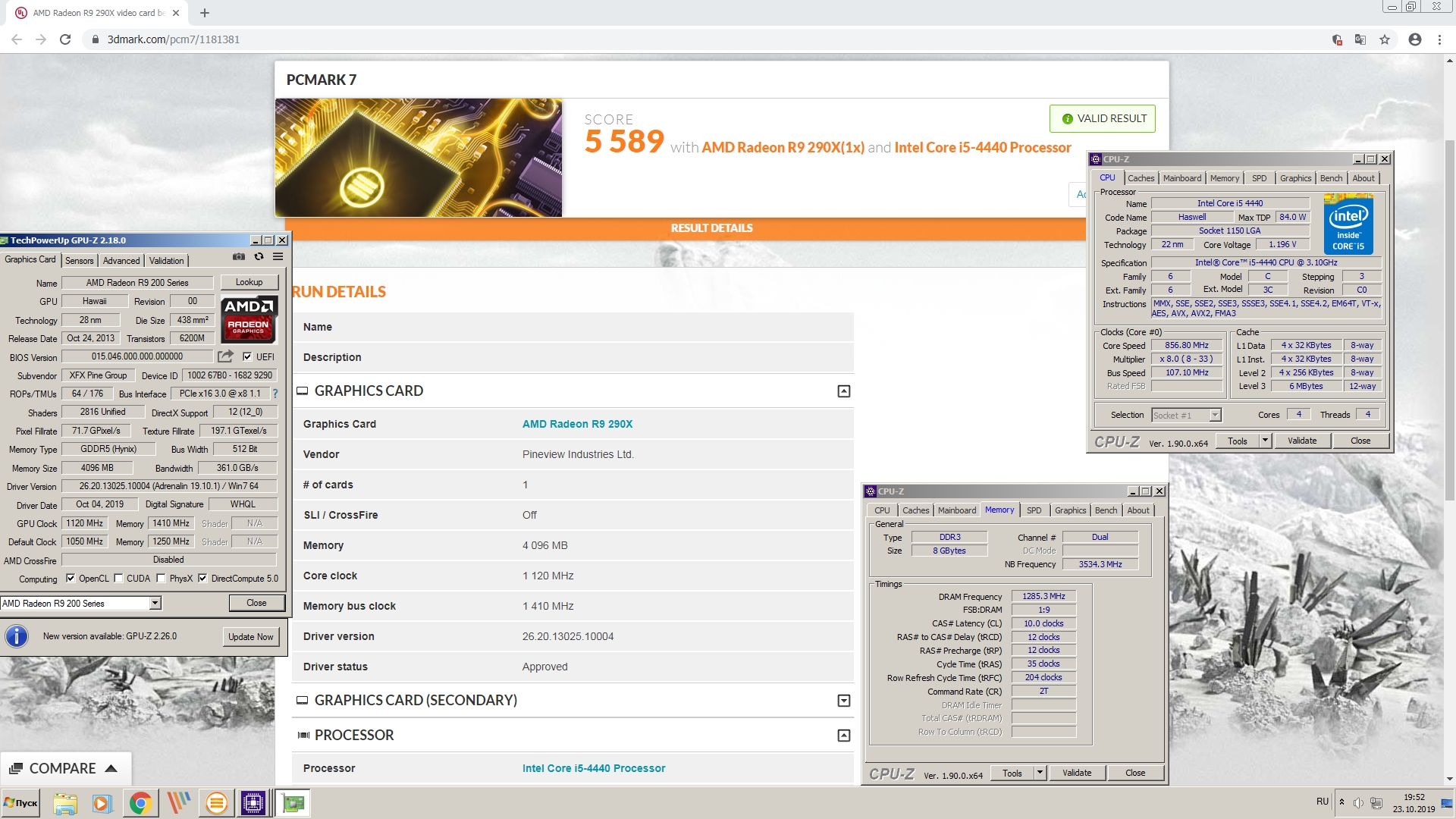The width and height of the screenshot is (1456, 819).
Task: Click the browser address bar
Action: [705, 39]
